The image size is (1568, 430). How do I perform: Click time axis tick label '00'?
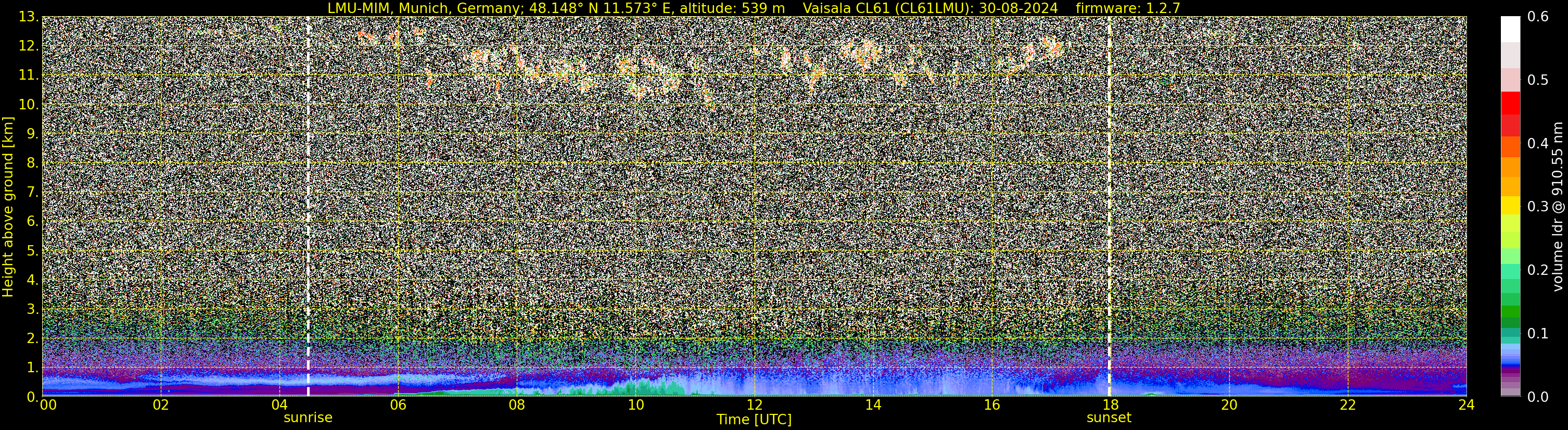(x=48, y=405)
